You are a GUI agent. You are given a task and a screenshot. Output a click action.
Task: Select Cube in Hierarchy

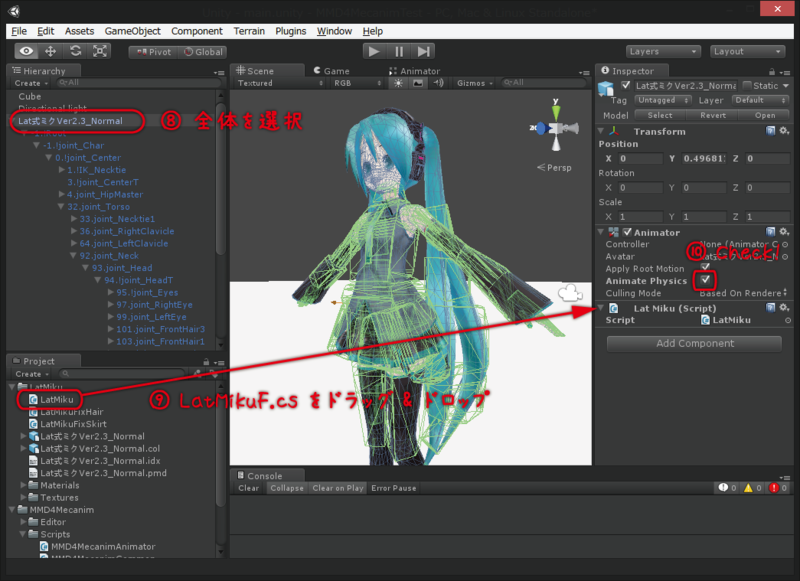coord(30,96)
